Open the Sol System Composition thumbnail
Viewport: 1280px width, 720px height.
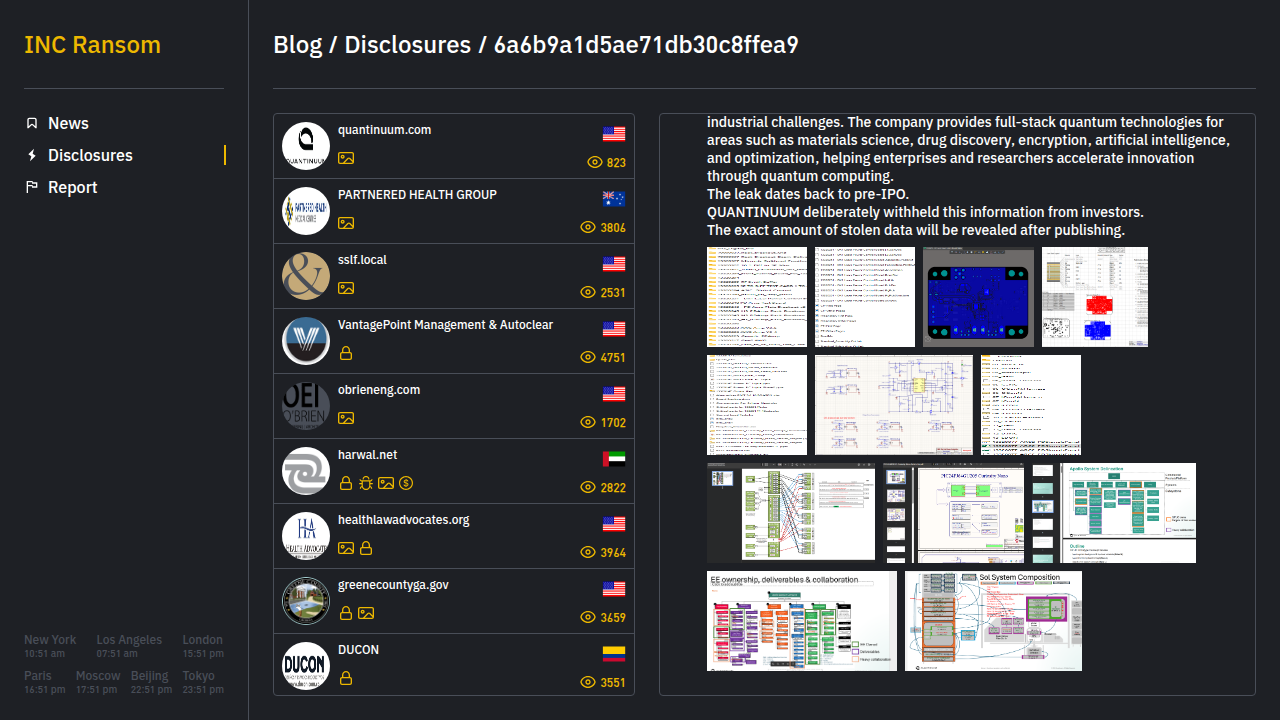tap(993, 621)
